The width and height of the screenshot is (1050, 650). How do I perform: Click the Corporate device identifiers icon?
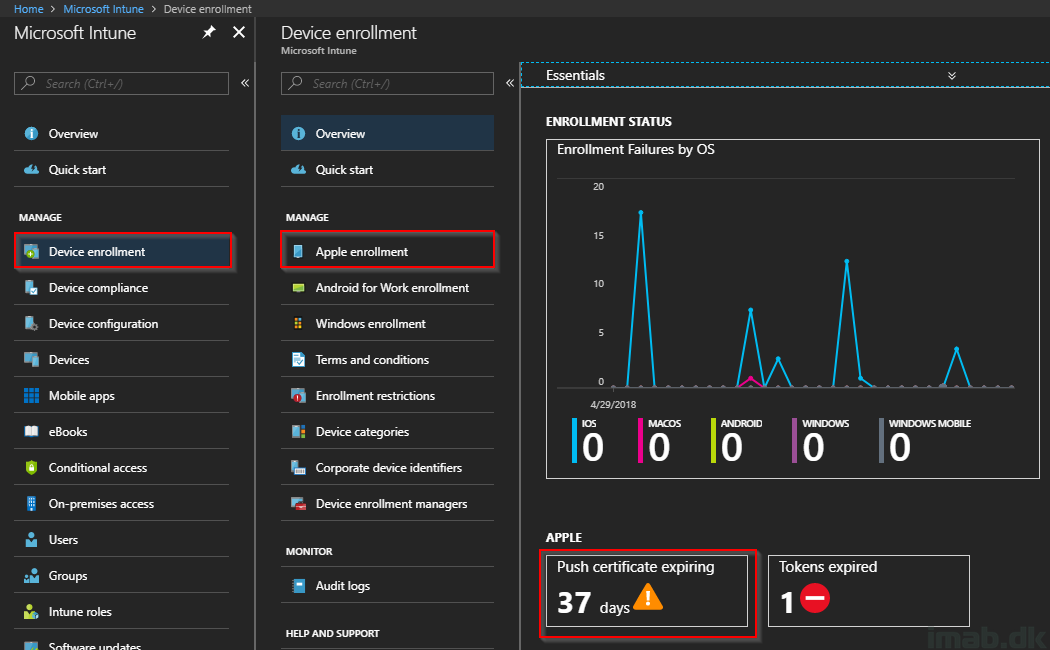pos(299,467)
